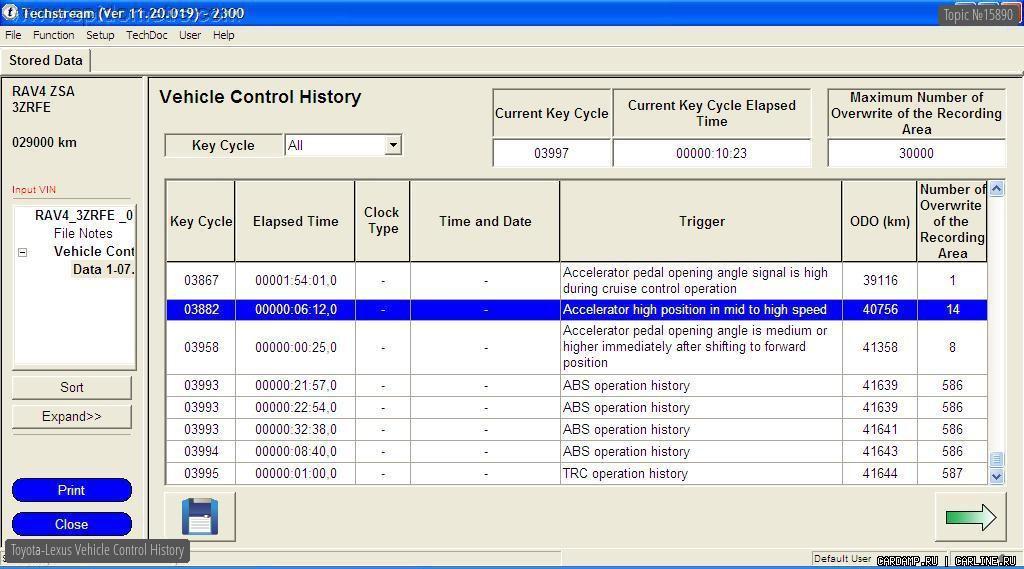Screen dimensions: 1024x569
Task: Collapse the Vehicle Control tree node
Action: tap(22, 252)
